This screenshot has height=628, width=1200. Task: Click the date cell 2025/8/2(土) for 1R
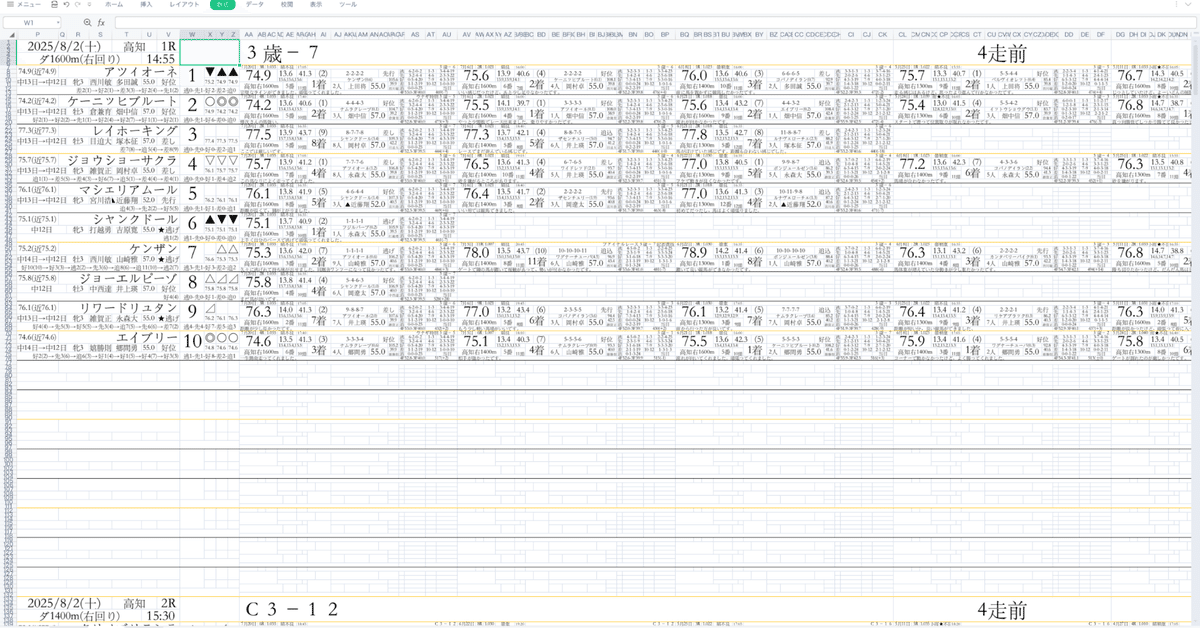pyautogui.click(x=64, y=46)
